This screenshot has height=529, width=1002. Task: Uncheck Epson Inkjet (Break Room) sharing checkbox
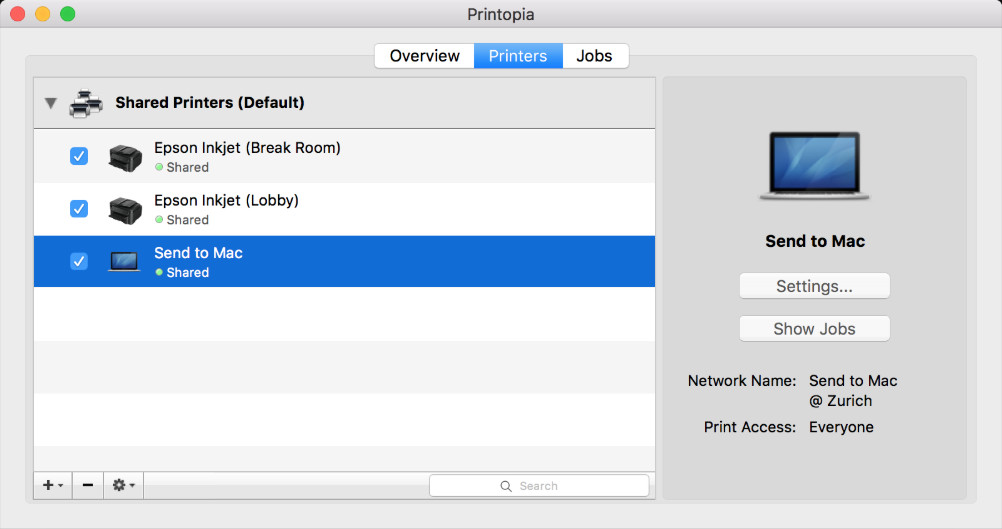79,156
